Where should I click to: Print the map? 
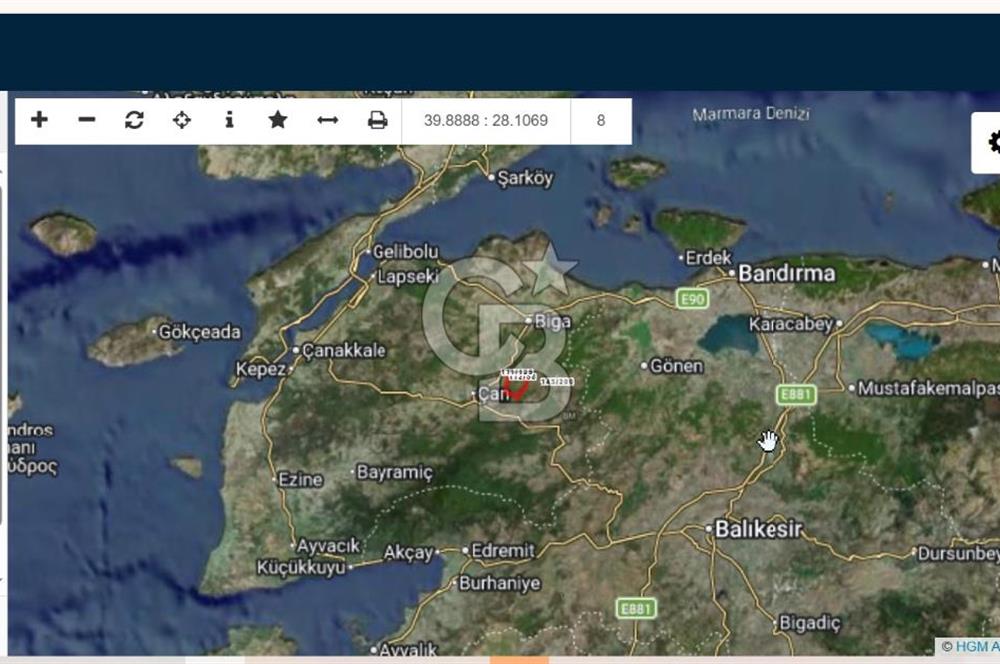(378, 120)
